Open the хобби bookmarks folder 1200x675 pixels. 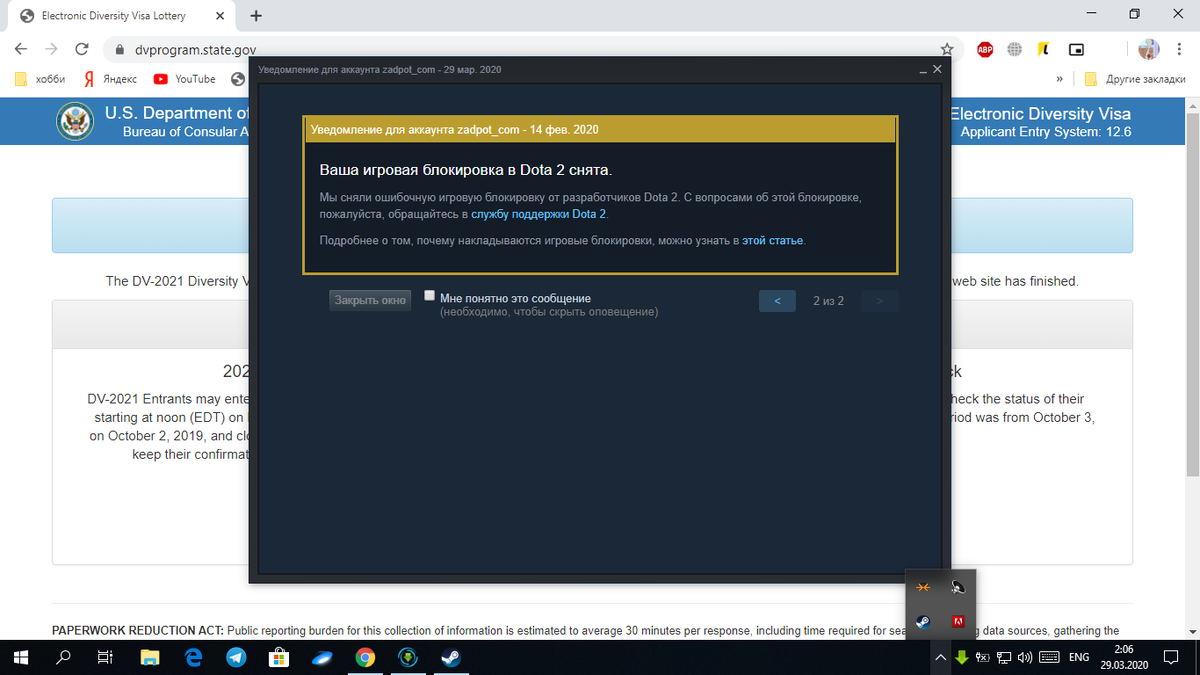tap(40, 79)
